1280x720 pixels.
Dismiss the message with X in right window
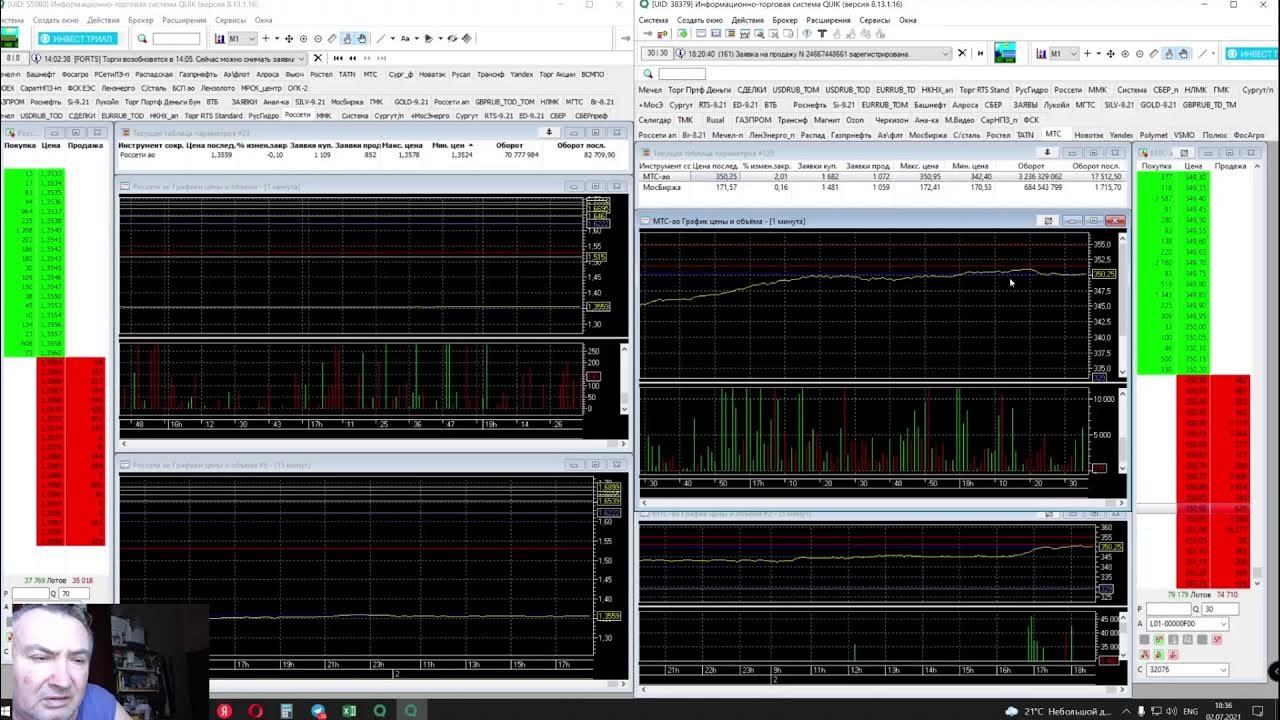tap(962, 53)
